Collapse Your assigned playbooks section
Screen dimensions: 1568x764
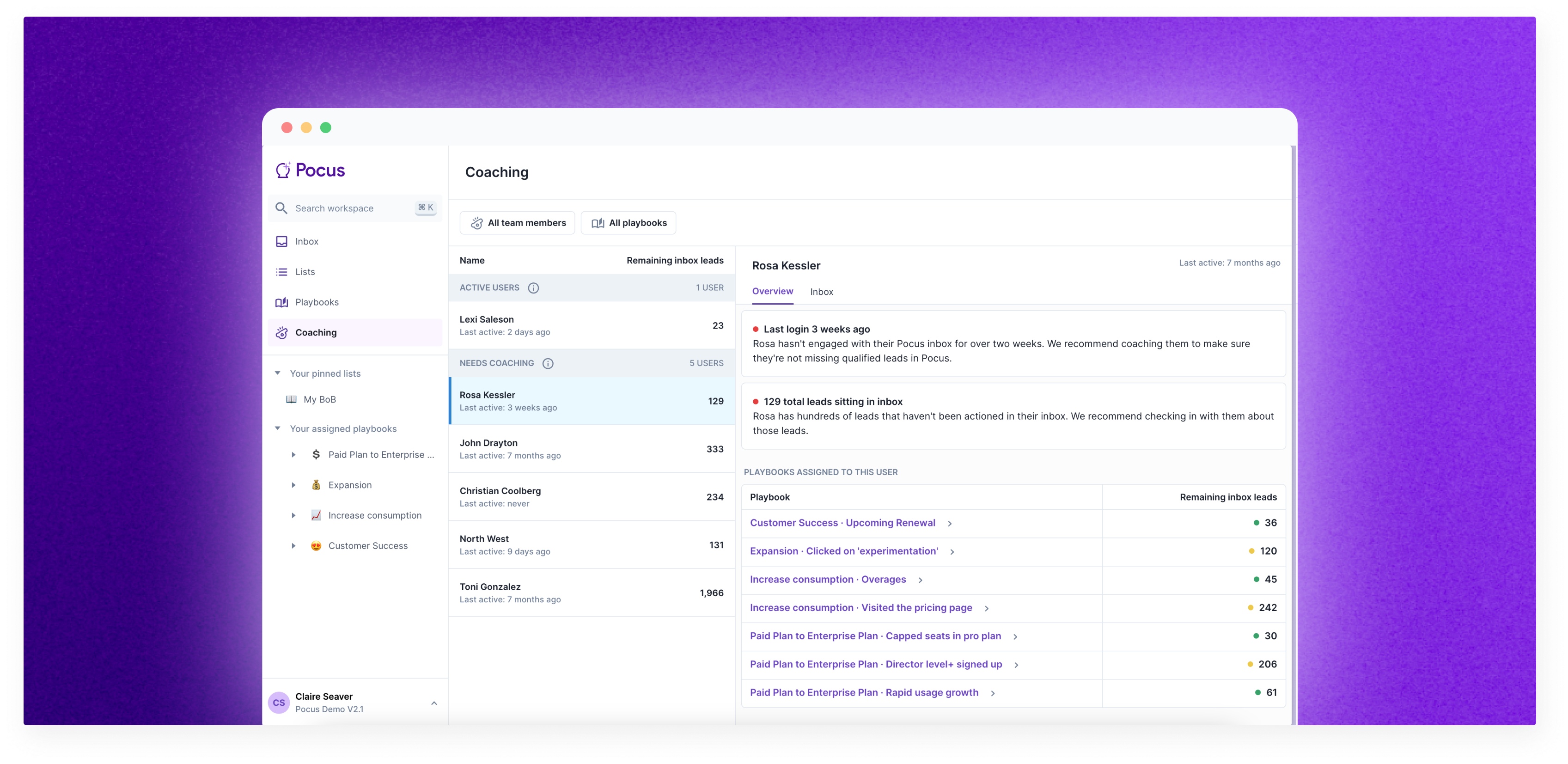(278, 428)
